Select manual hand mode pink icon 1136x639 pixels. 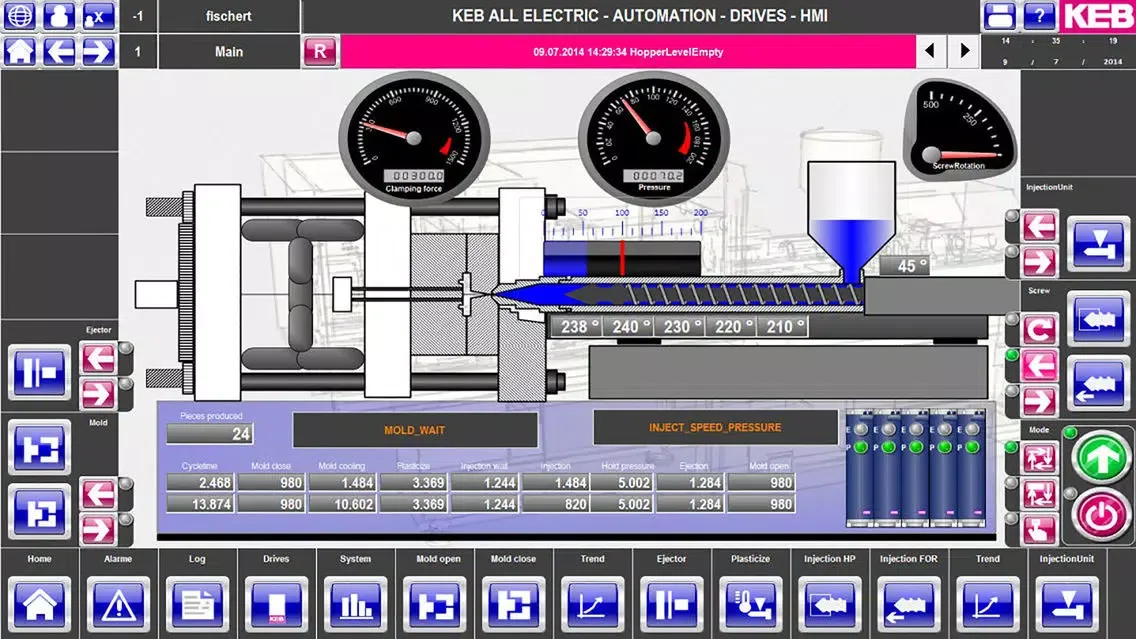pyautogui.click(x=1040, y=529)
